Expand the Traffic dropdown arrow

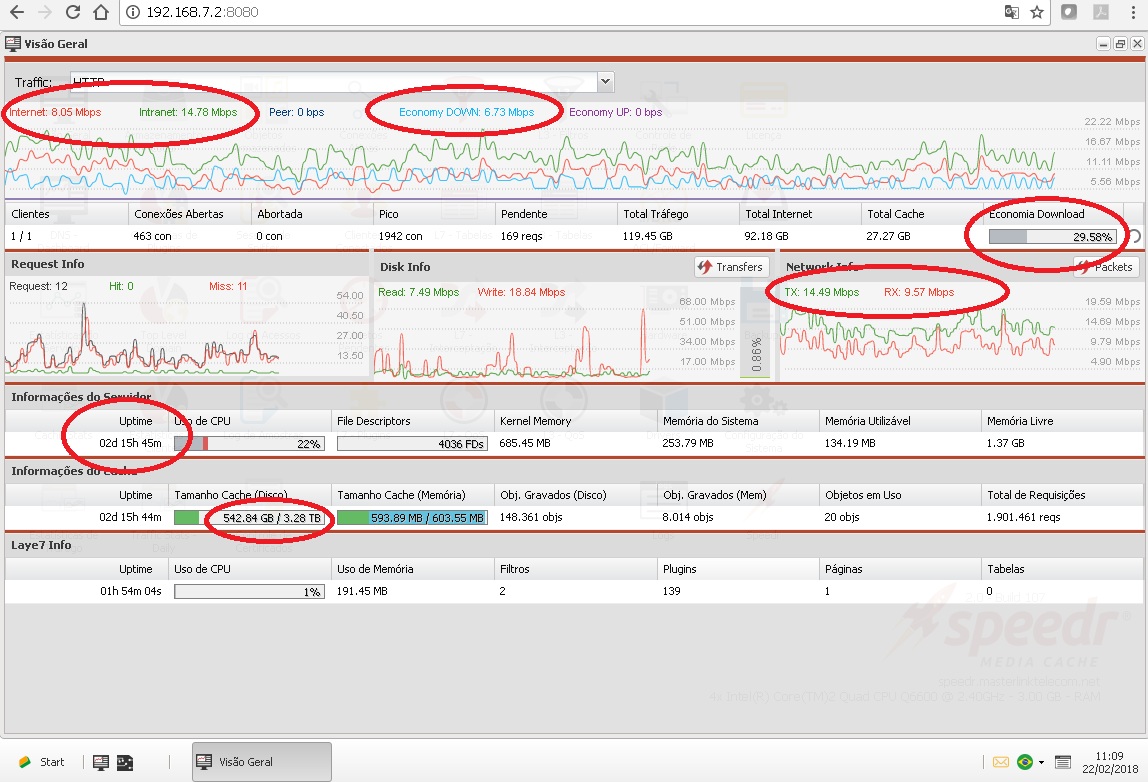[605, 81]
